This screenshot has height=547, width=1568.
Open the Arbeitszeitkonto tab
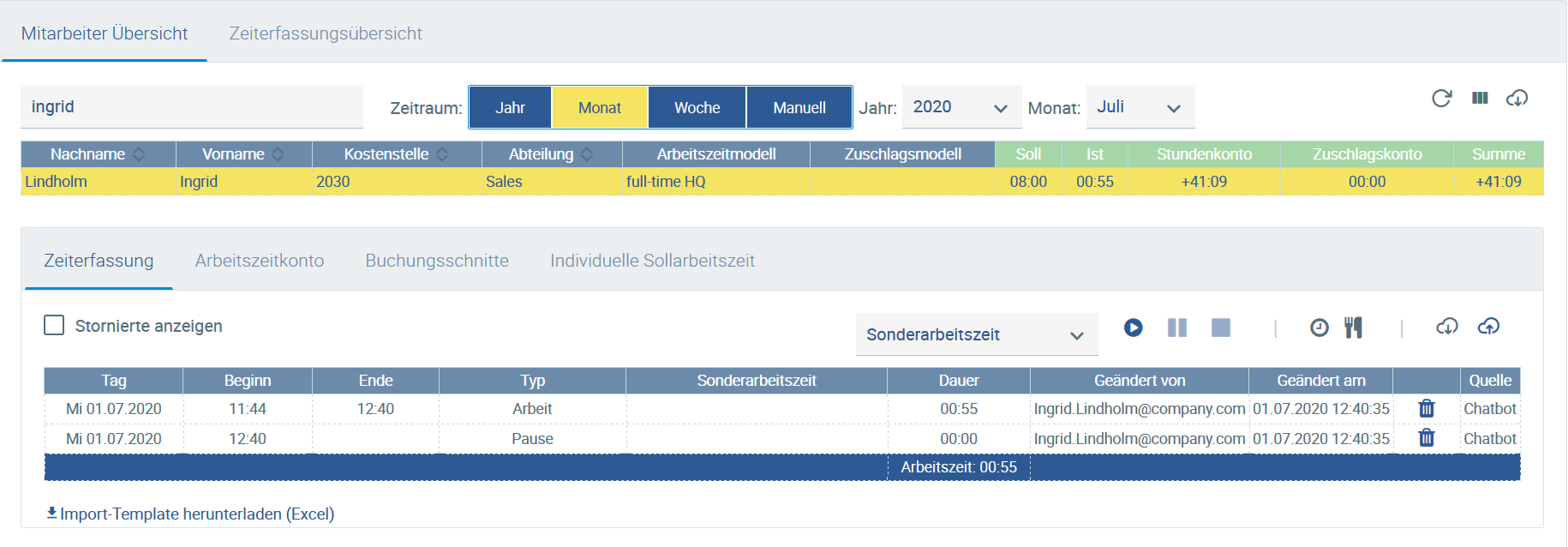click(x=260, y=261)
